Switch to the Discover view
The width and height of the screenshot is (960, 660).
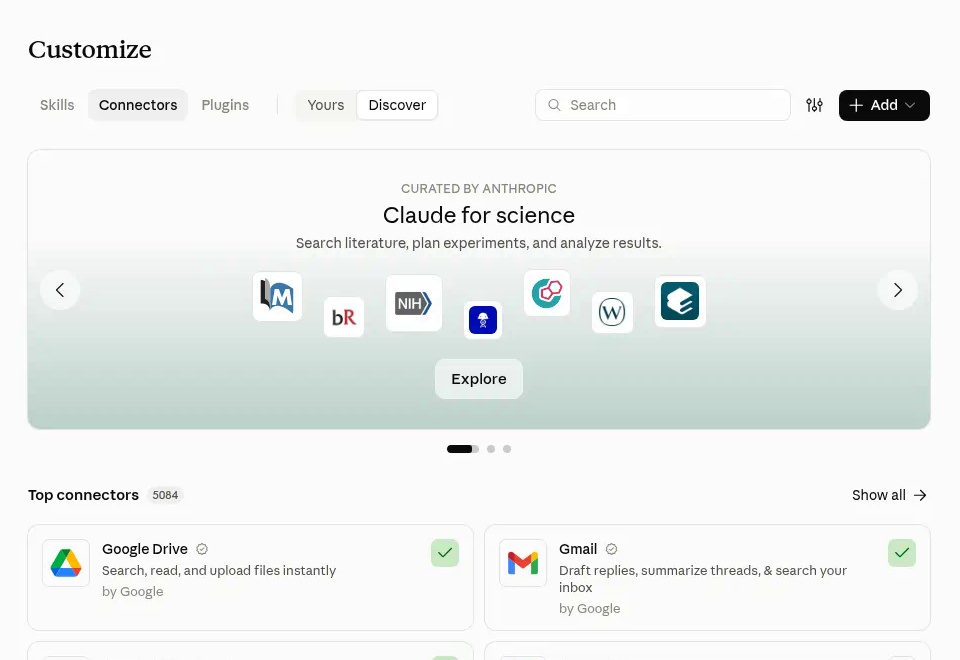coord(397,105)
